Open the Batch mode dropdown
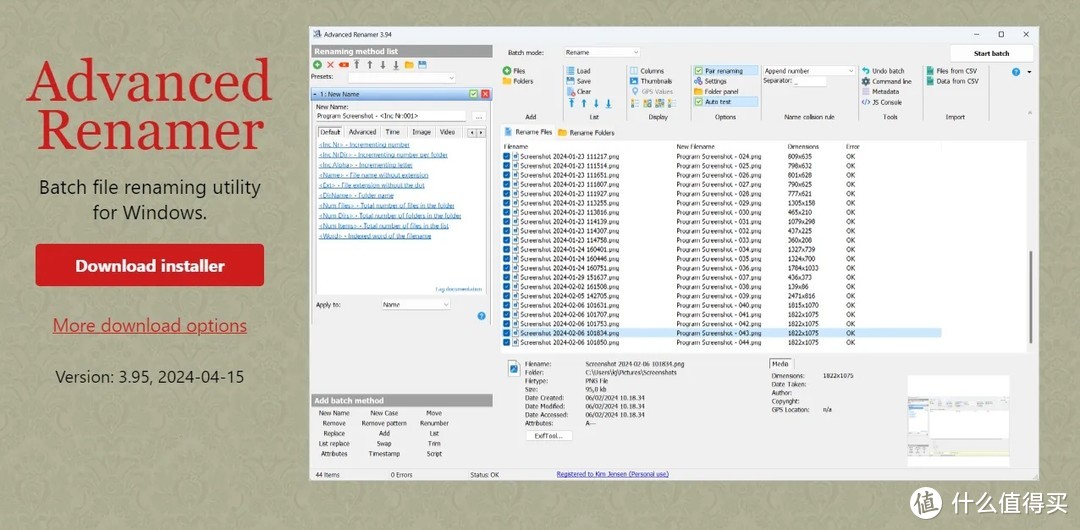The width and height of the screenshot is (1080, 530). click(x=602, y=52)
